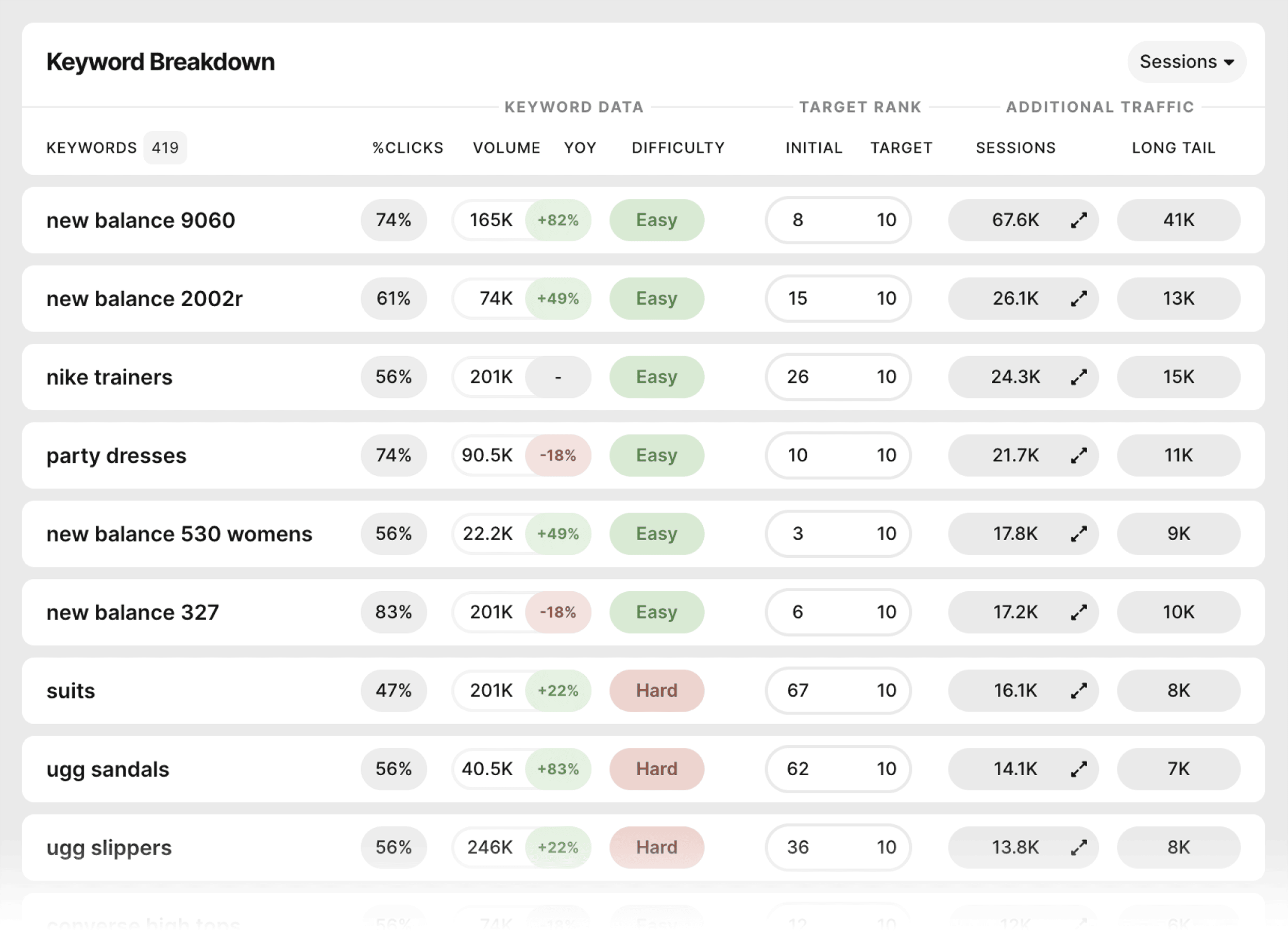
Task: Click the +82% YoY badge for new balance 9060
Action: pos(558,221)
